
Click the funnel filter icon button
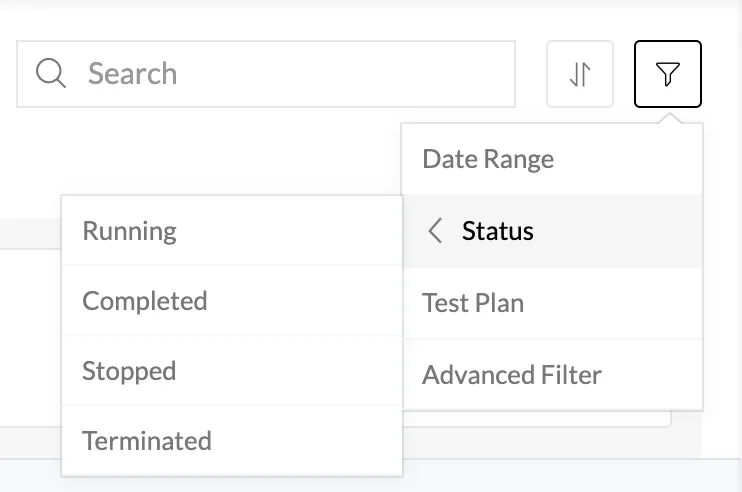click(x=668, y=74)
